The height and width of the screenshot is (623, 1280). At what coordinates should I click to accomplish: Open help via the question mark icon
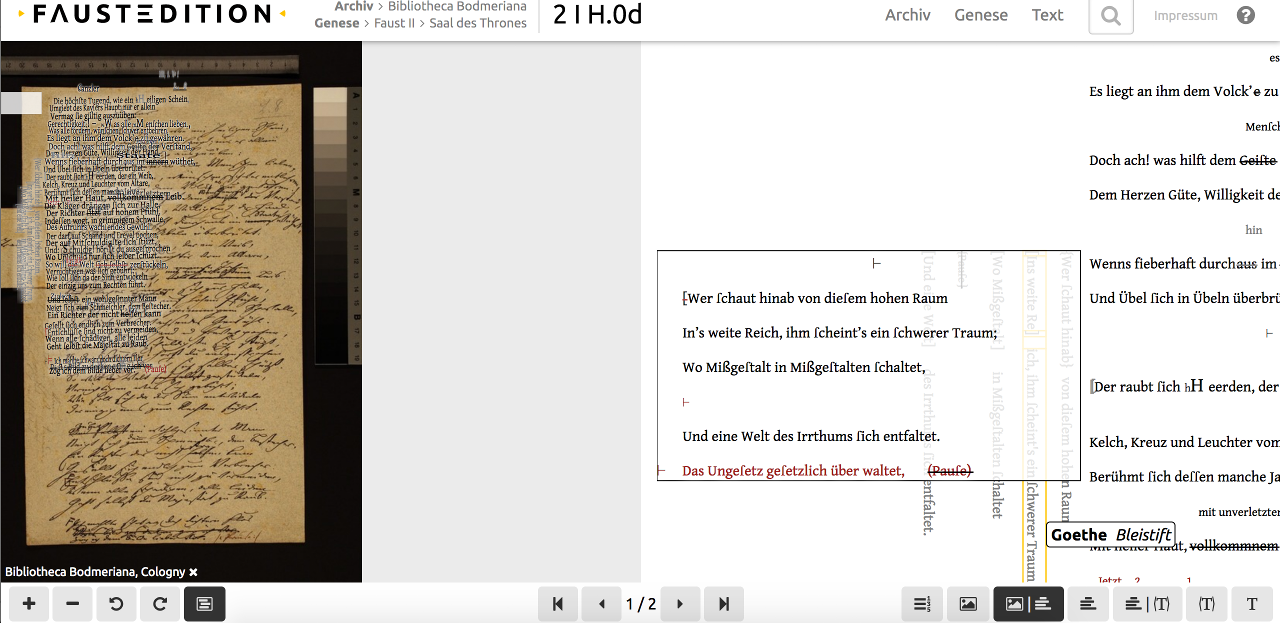[x=1246, y=15]
